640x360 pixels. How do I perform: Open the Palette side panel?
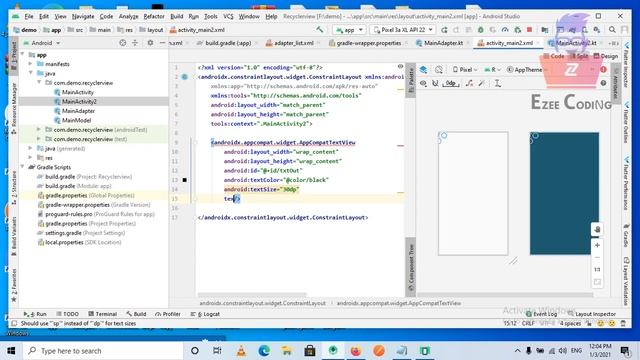click(x=411, y=81)
